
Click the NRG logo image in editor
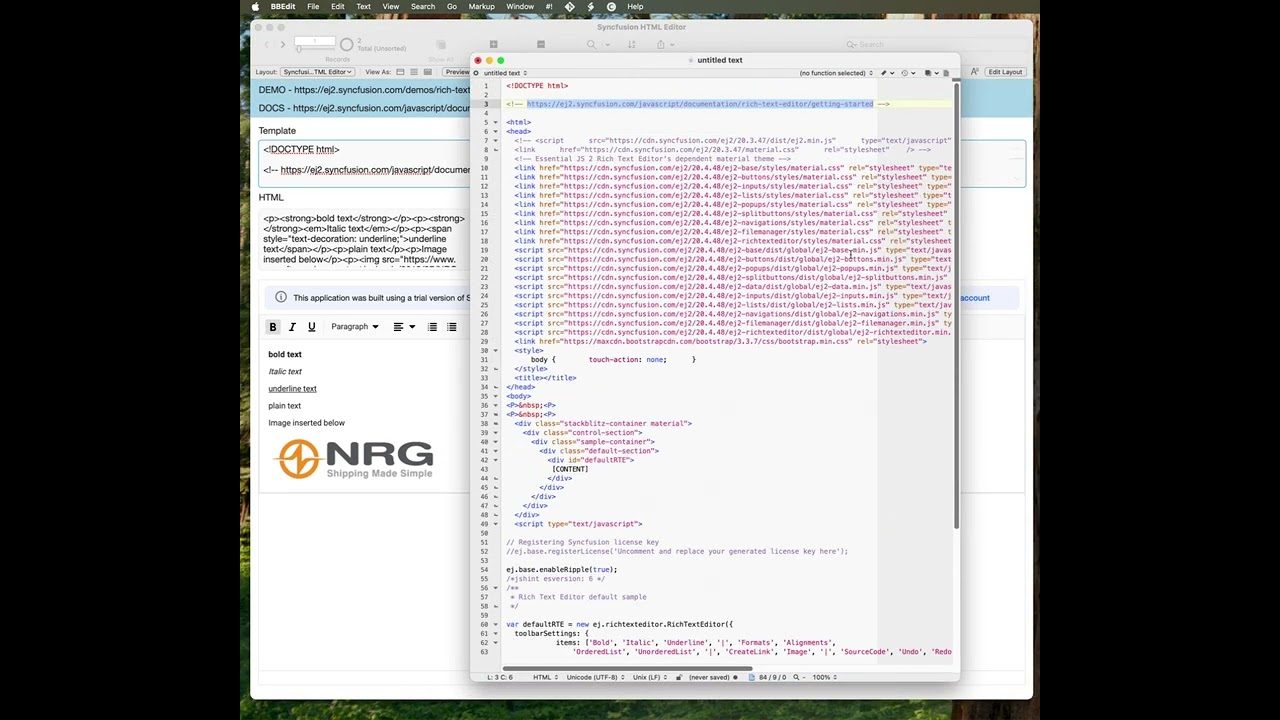pos(354,459)
